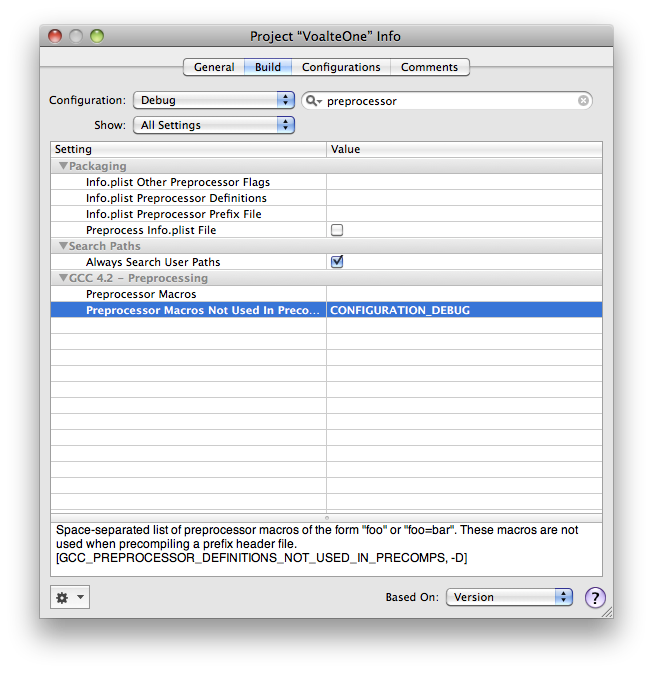Image resolution: width=653 pixels, height=673 pixels.
Task: Switch to the General tab
Action: coord(214,67)
